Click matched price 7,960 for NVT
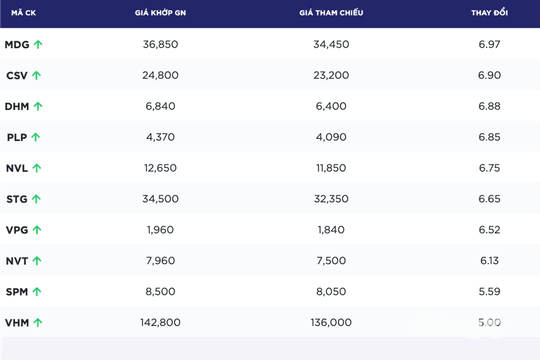The image size is (540, 360). (160, 260)
